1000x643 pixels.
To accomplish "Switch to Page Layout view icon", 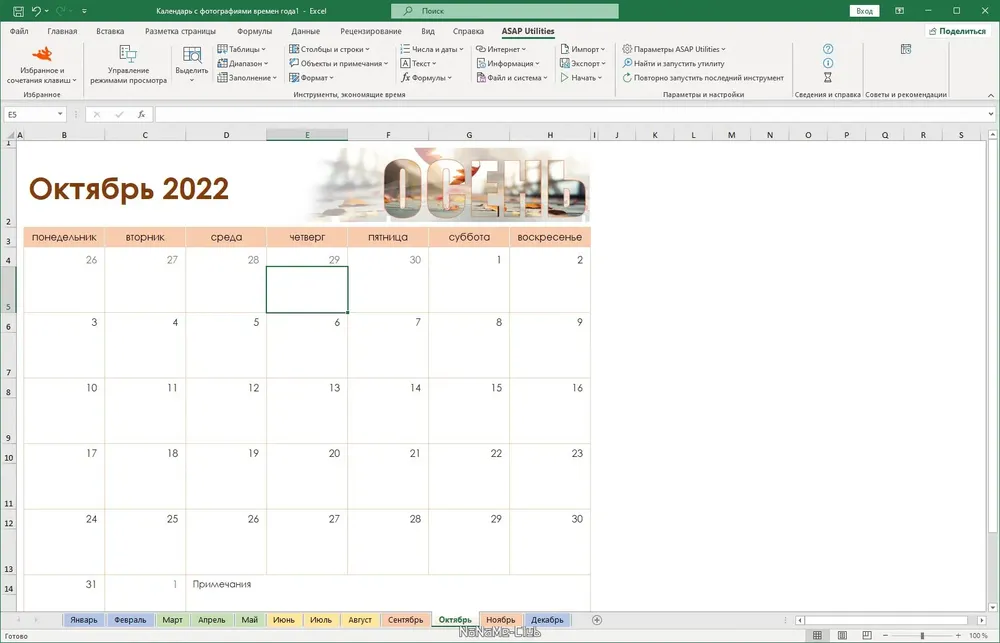I will pyautogui.click(x=842, y=635).
